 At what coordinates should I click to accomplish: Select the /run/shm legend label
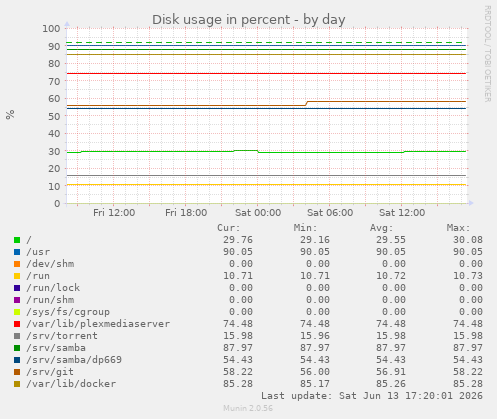pyautogui.click(x=50, y=300)
